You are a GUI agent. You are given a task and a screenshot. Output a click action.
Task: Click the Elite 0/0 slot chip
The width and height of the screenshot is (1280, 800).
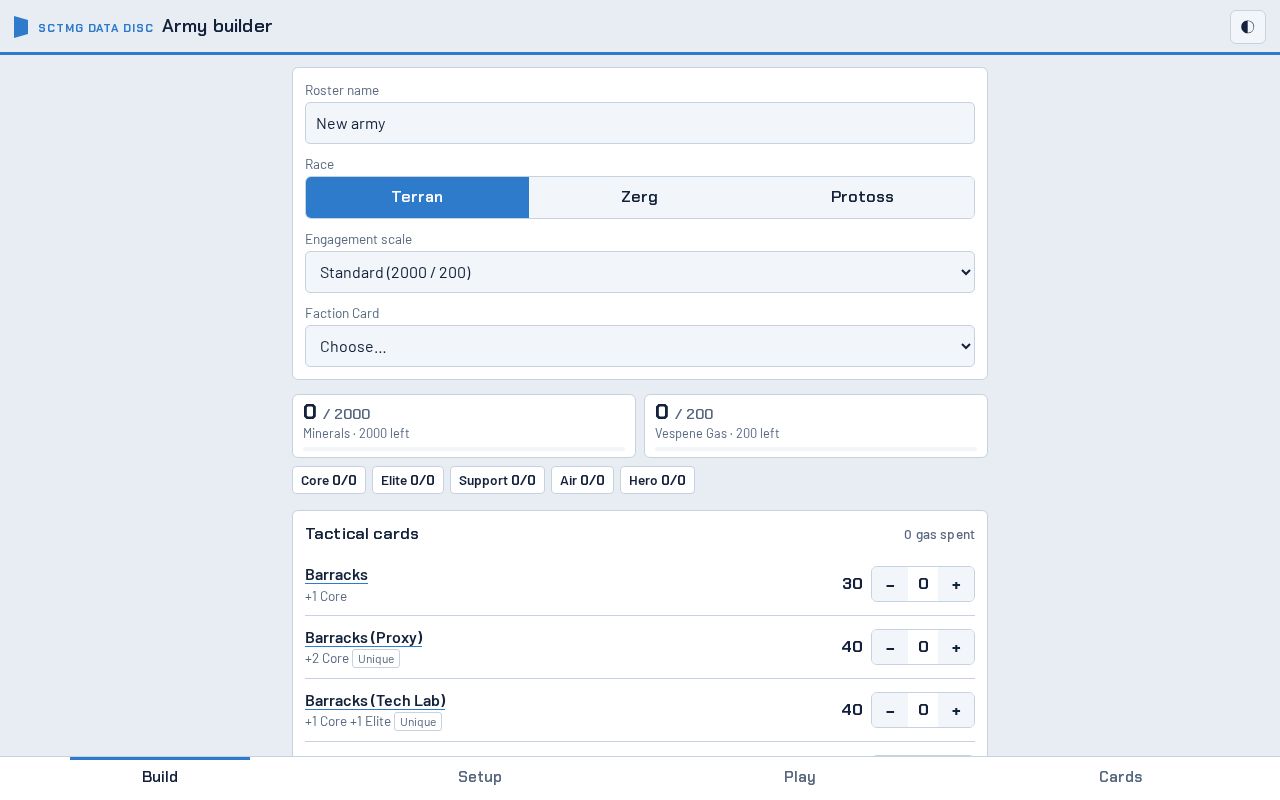coord(408,480)
